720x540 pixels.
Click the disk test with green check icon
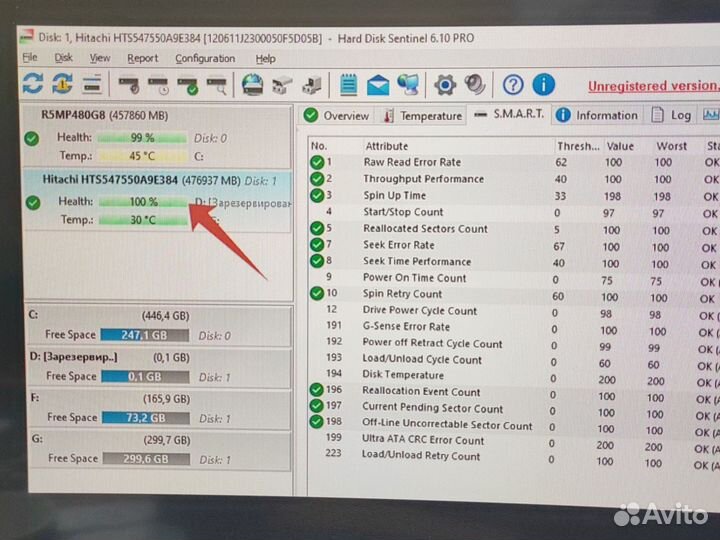pos(188,85)
